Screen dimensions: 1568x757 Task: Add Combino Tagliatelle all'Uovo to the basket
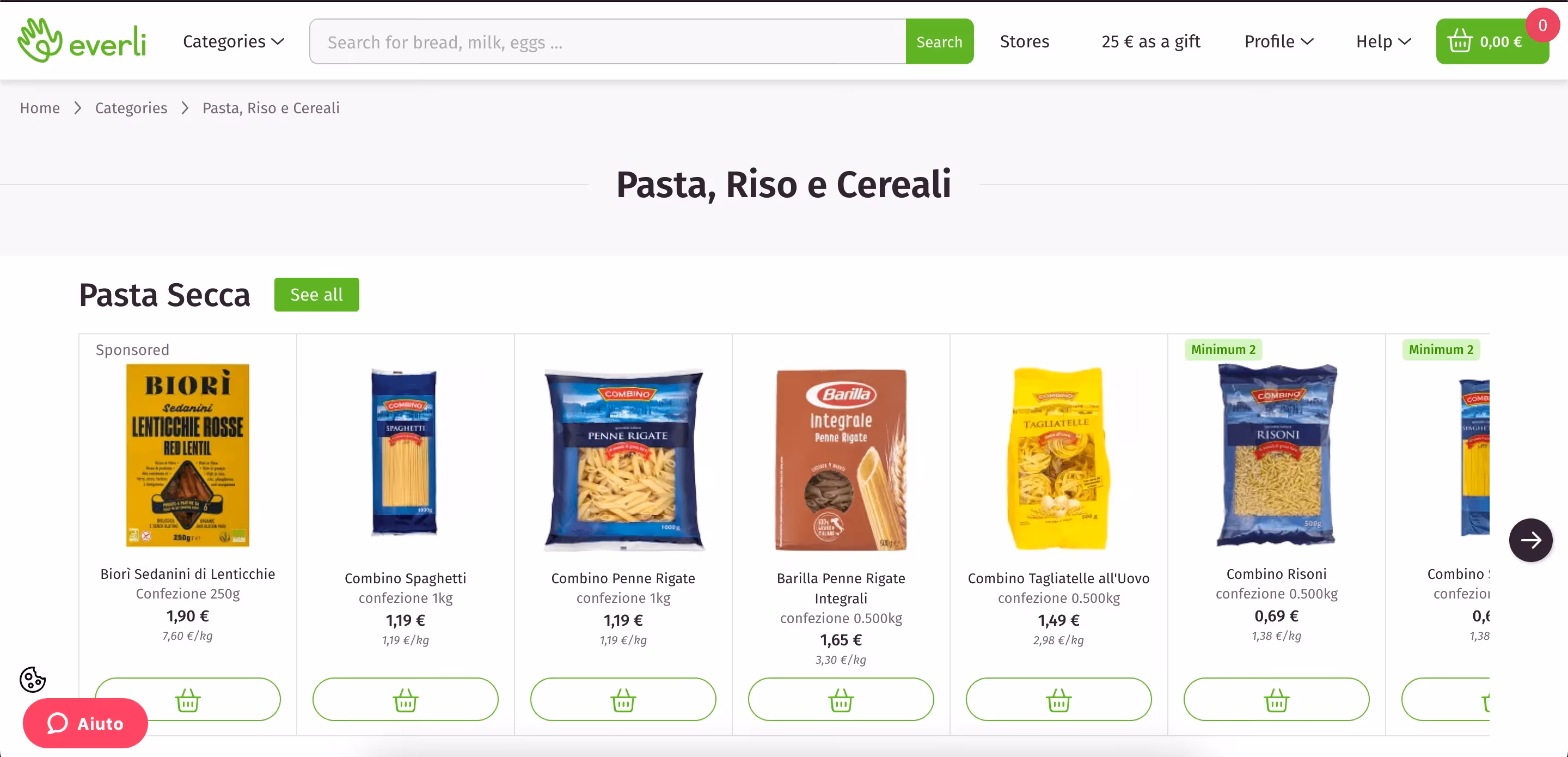pyautogui.click(x=1058, y=699)
